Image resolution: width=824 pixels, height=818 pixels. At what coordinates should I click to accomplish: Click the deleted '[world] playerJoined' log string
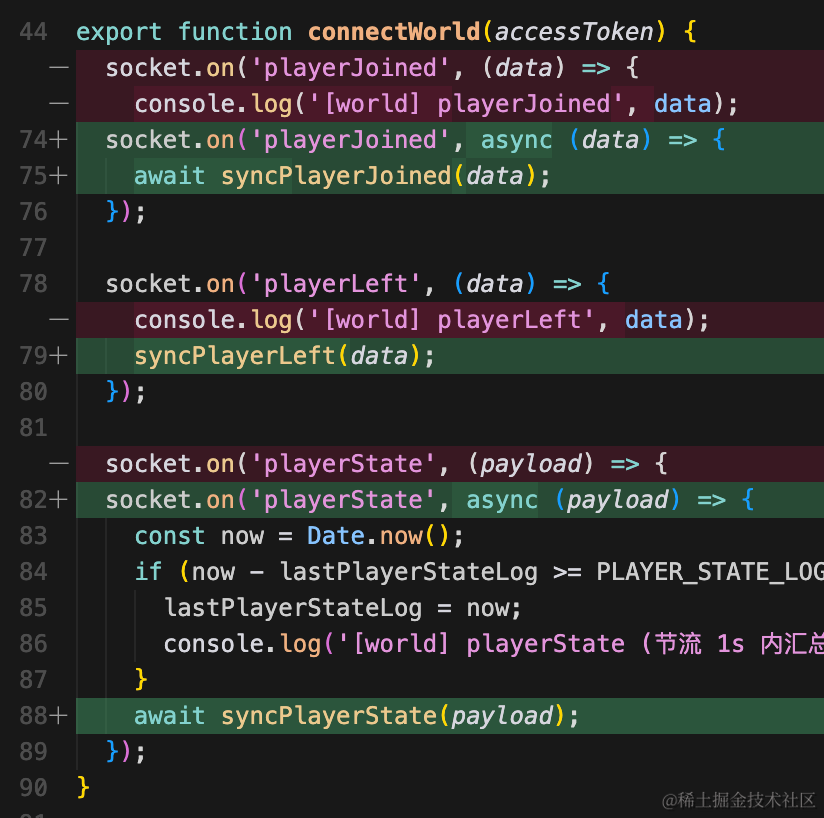[x=467, y=104]
